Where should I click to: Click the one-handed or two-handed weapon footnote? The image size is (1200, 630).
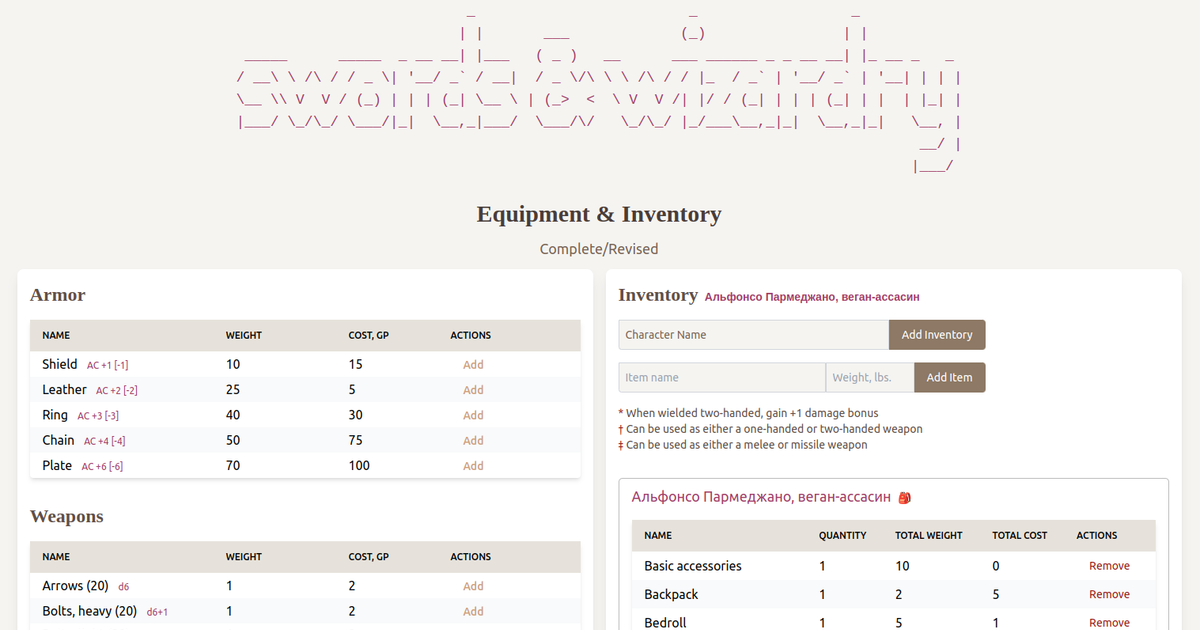point(771,429)
